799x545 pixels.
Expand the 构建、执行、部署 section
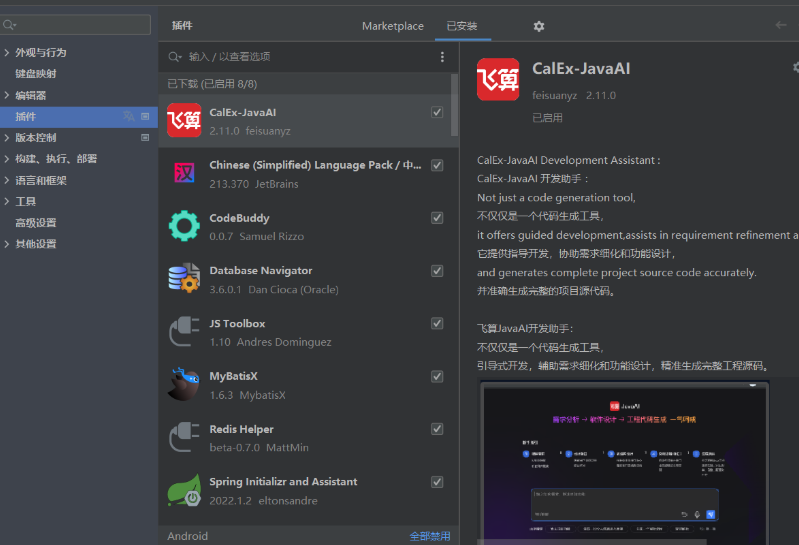[x=7, y=159]
